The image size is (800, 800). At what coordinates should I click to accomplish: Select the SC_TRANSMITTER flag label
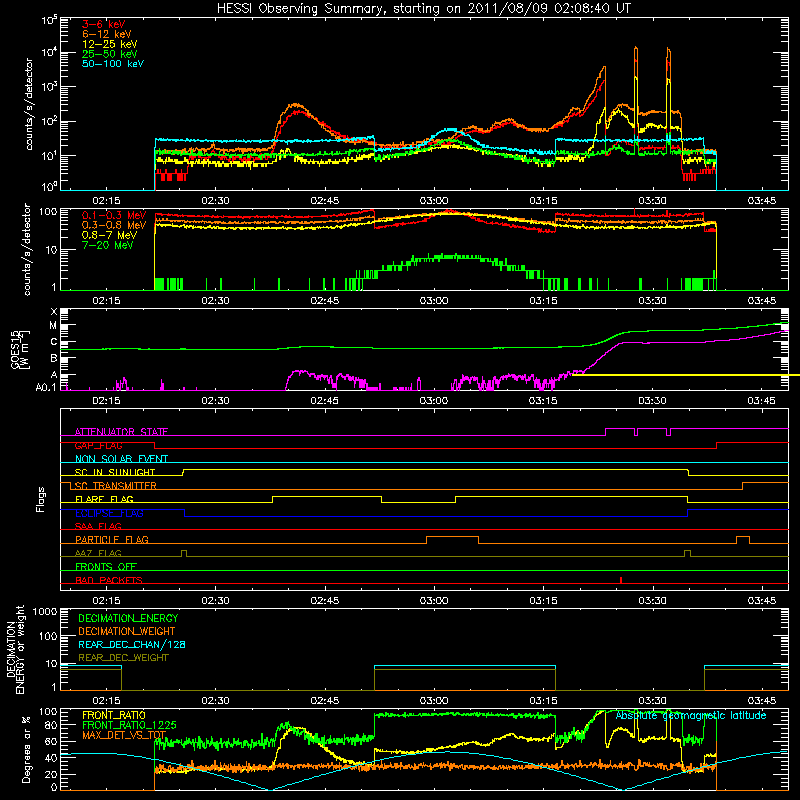pos(115,486)
